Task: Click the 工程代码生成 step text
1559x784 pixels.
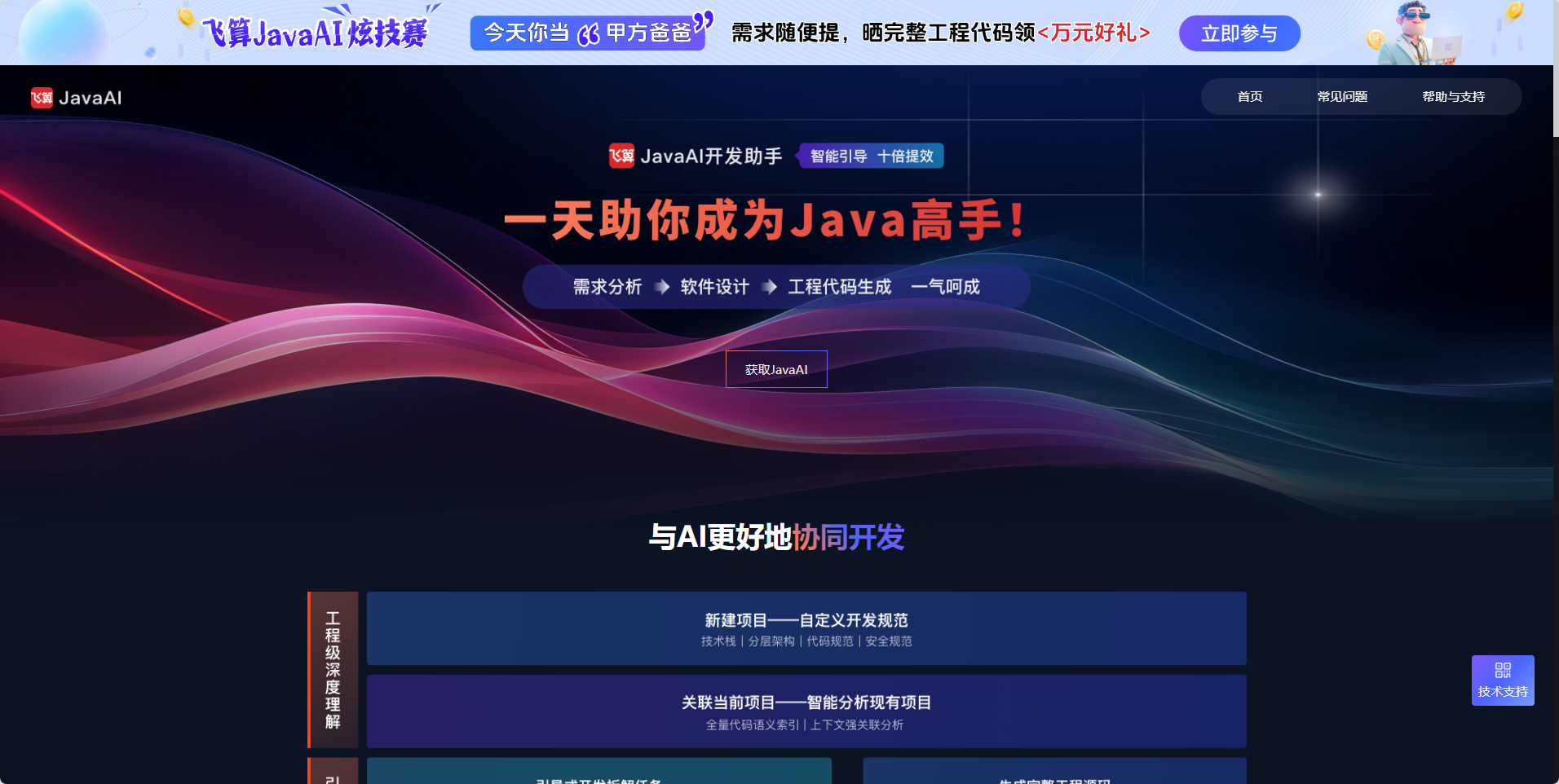Action: point(840,287)
